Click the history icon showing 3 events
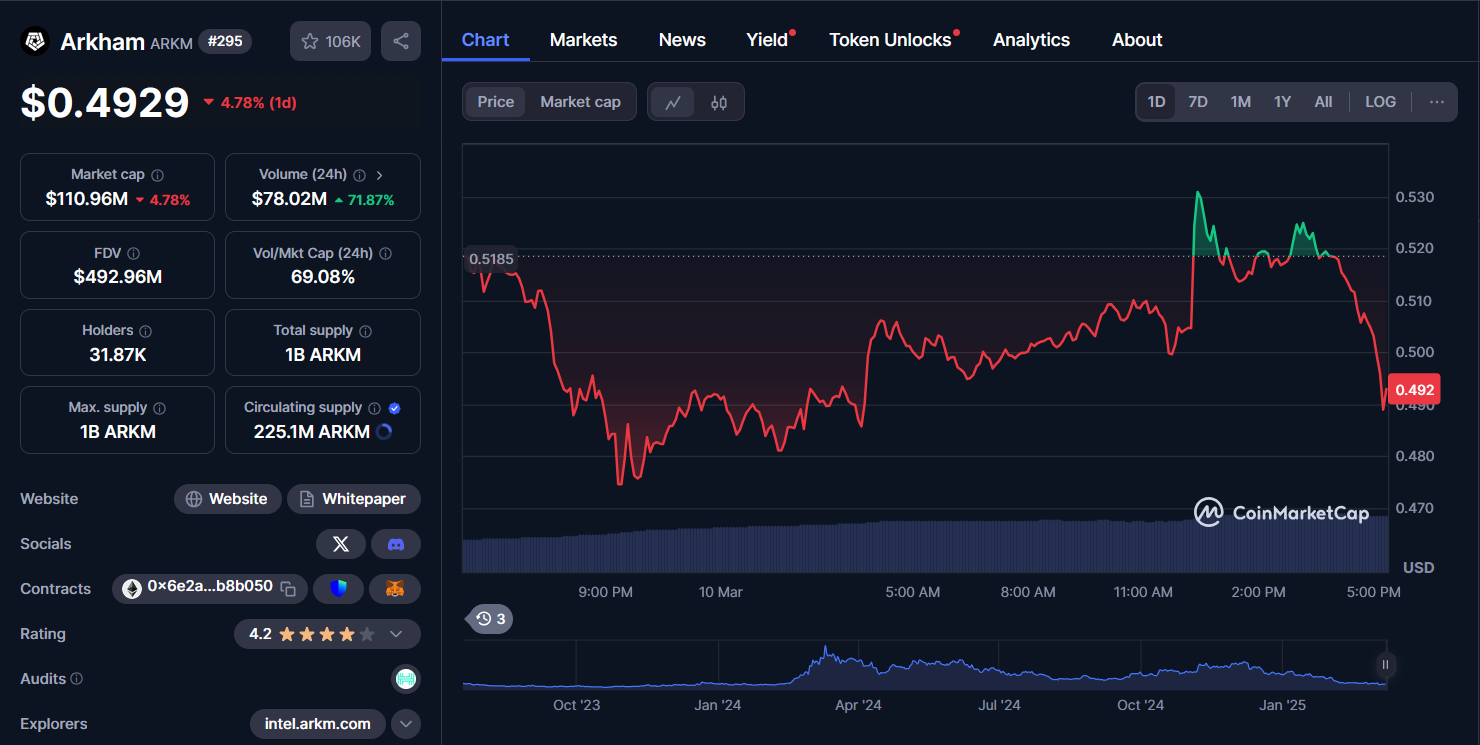The height and width of the screenshot is (745, 1480). (x=488, y=618)
